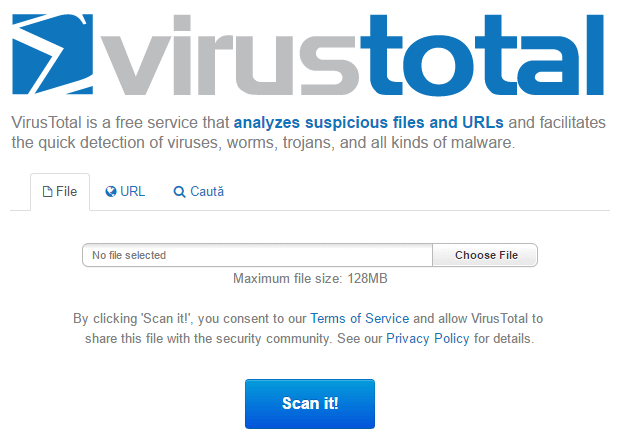Click "By clicking 'Scan it!'" consent text

pyautogui.click(x=133, y=318)
